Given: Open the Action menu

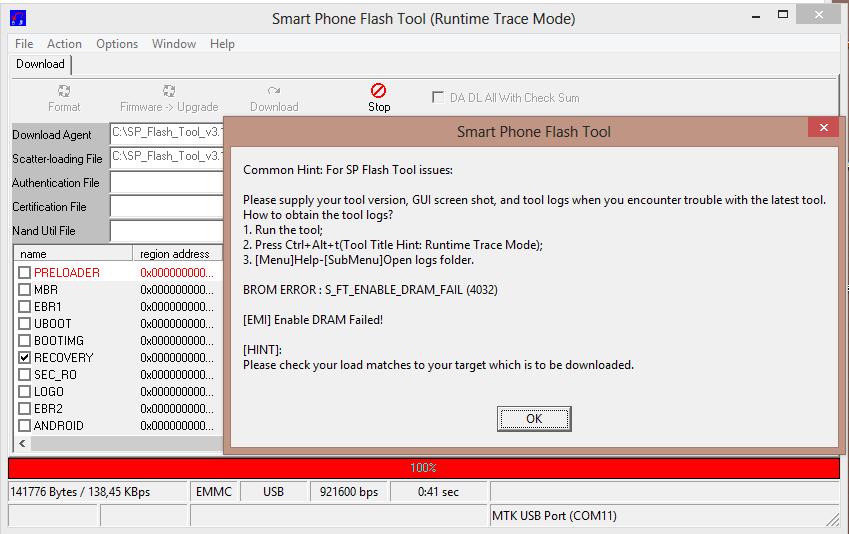Looking at the screenshot, I should click(x=64, y=44).
